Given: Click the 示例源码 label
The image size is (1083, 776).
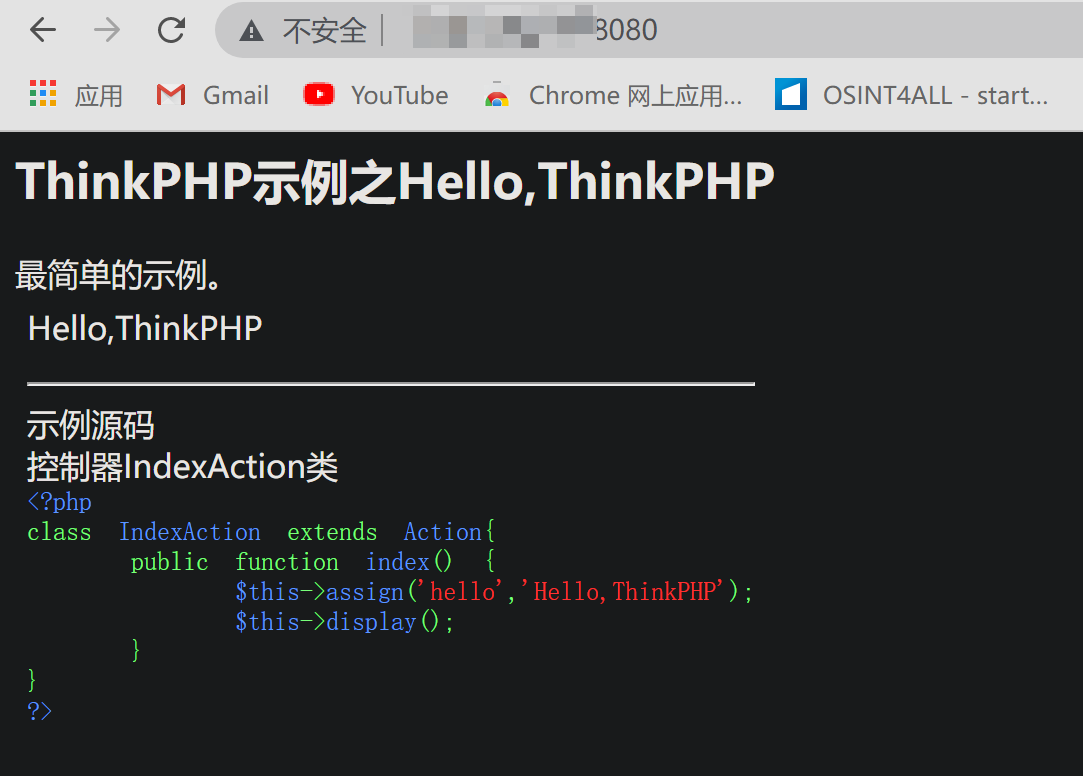Looking at the screenshot, I should click(x=90, y=425).
